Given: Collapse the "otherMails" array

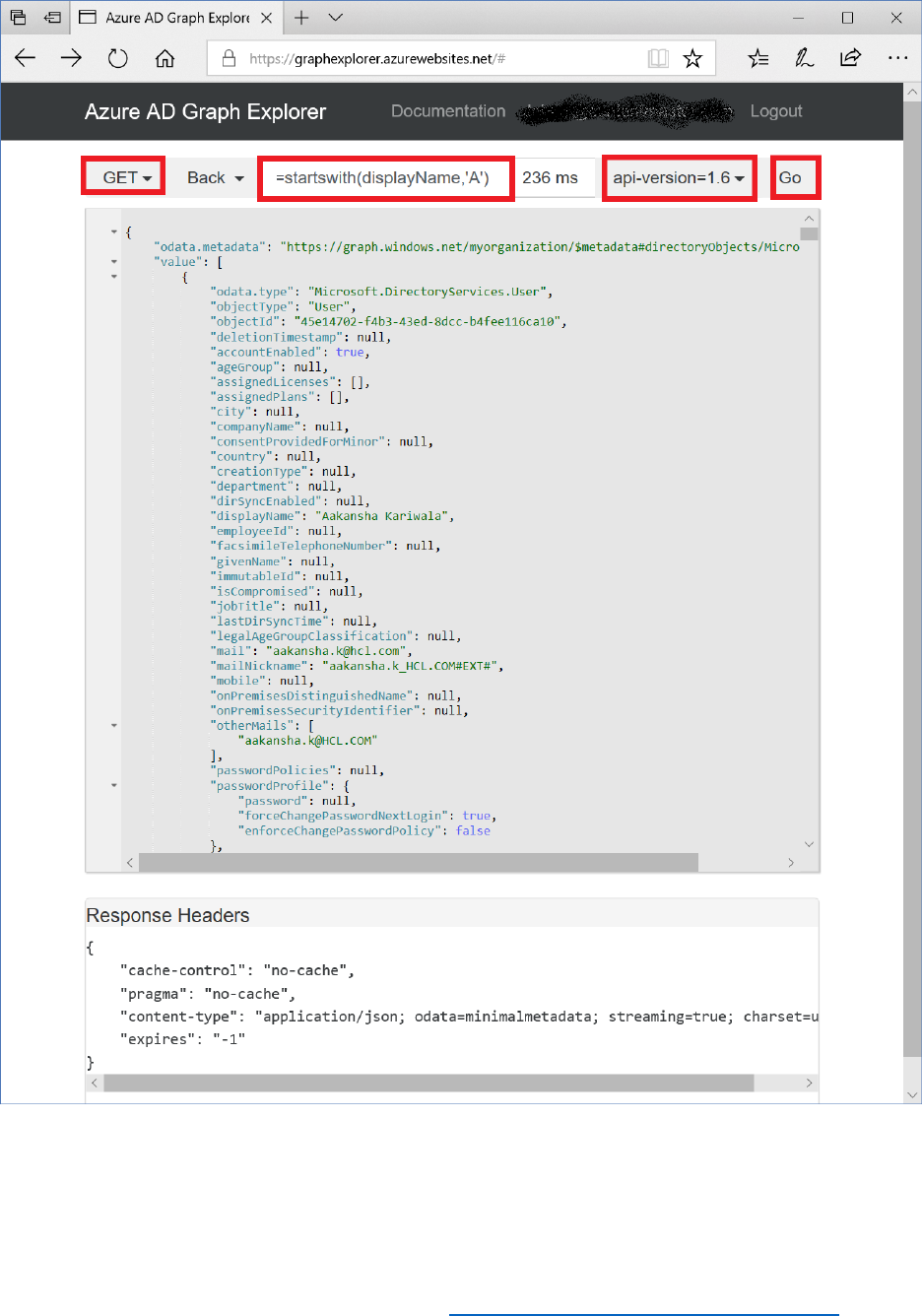Looking at the screenshot, I should coord(114,726).
